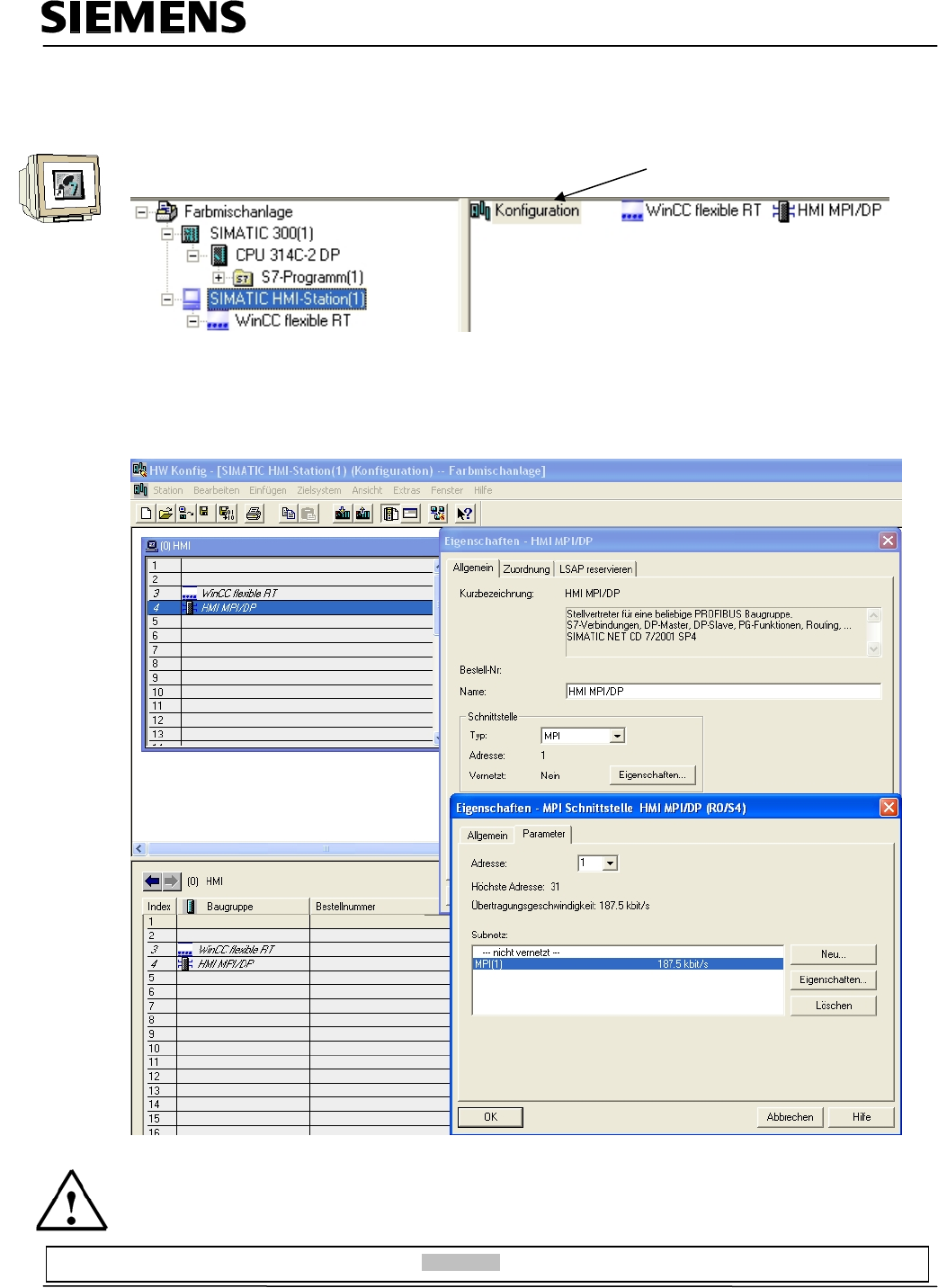Viewport: 938px width, 1288px height.
Task: Click the Configure network toolbar icon
Action: click(438, 514)
